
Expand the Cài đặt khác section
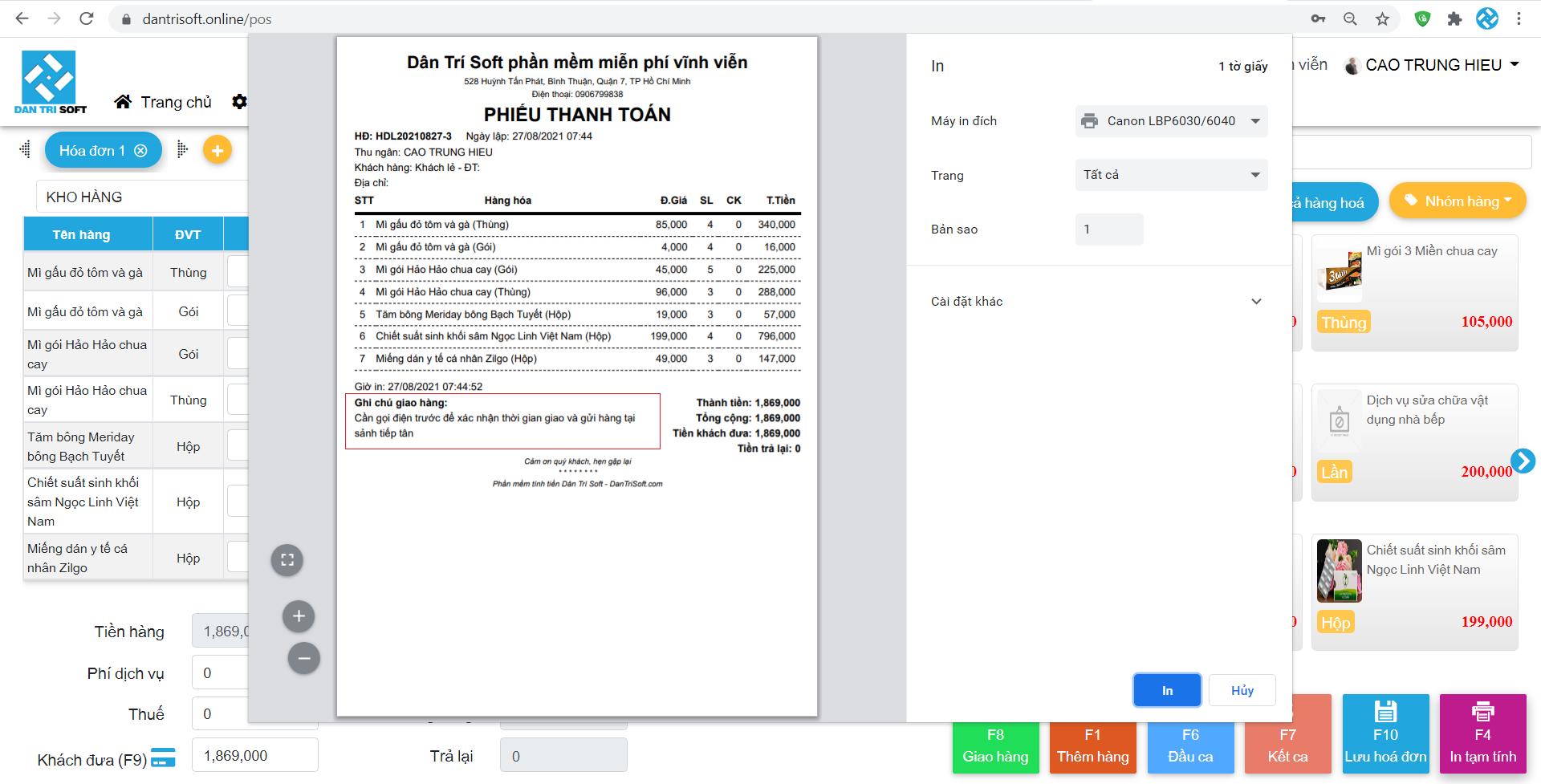pyautogui.click(x=1099, y=302)
